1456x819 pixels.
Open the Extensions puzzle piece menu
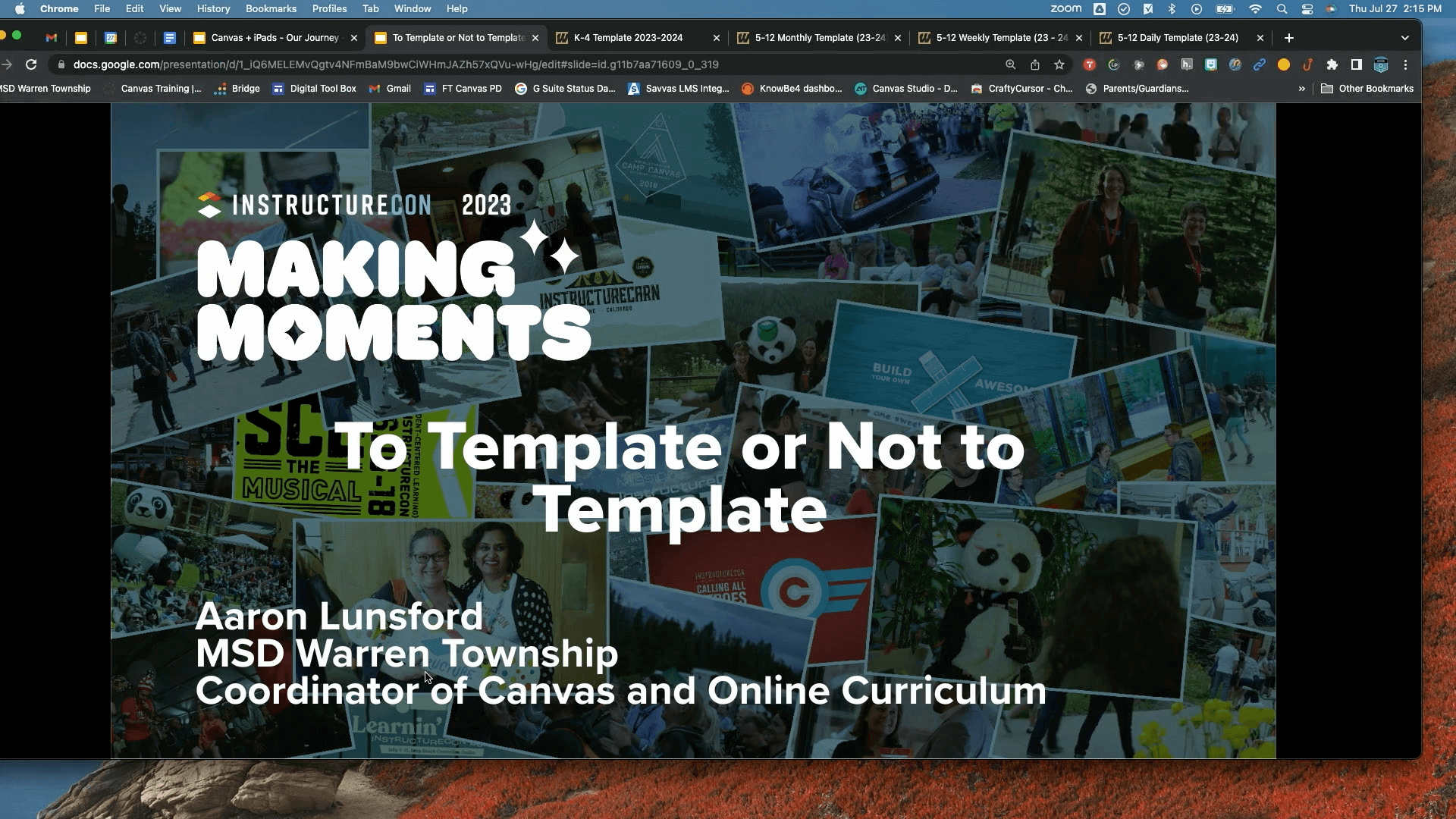pyautogui.click(x=1333, y=65)
